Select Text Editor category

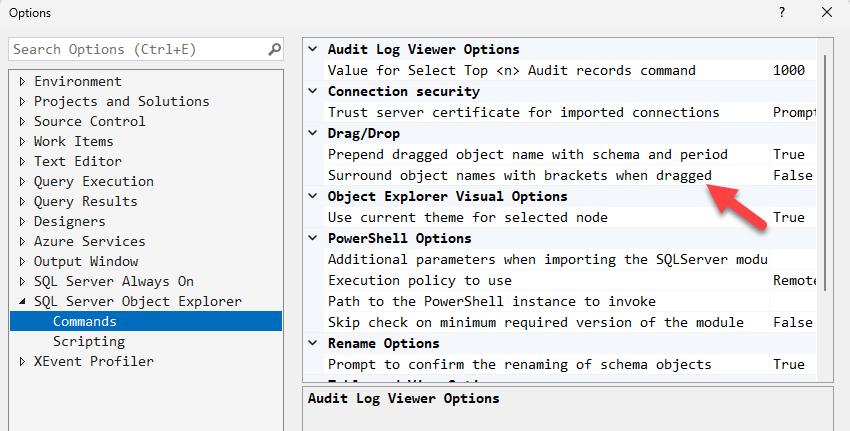78,162
